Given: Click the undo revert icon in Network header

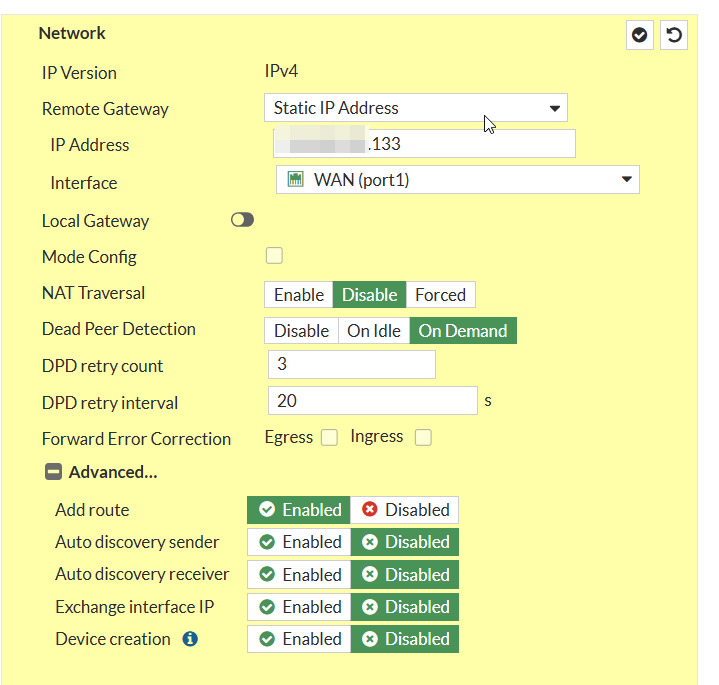Looking at the screenshot, I should click(x=674, y=36).
